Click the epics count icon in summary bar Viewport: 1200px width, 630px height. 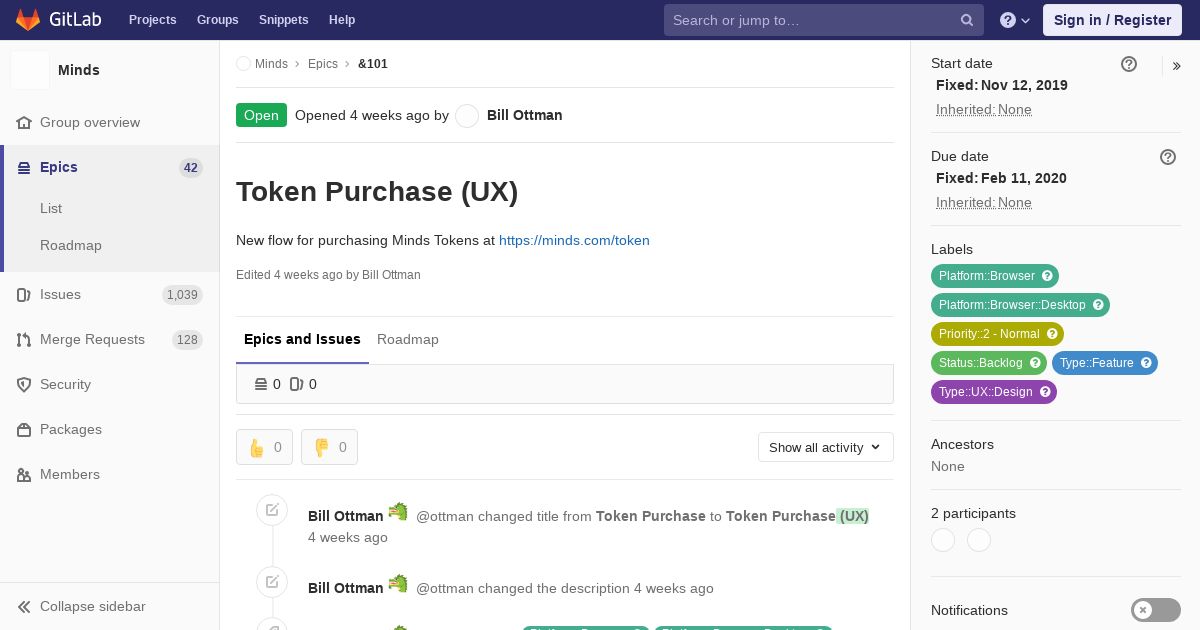[x=261, y=384]
